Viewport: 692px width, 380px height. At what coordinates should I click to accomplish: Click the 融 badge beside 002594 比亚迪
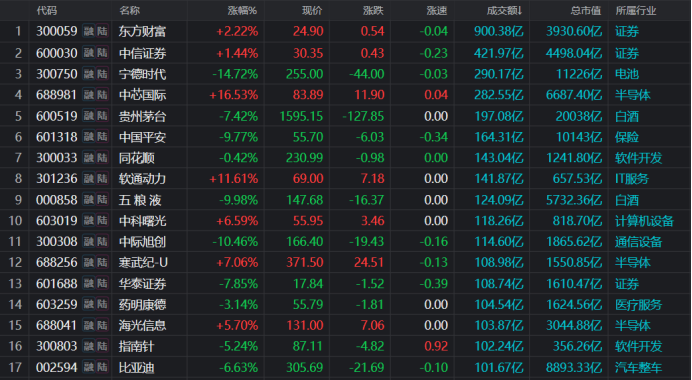click(x=89, y=367)
